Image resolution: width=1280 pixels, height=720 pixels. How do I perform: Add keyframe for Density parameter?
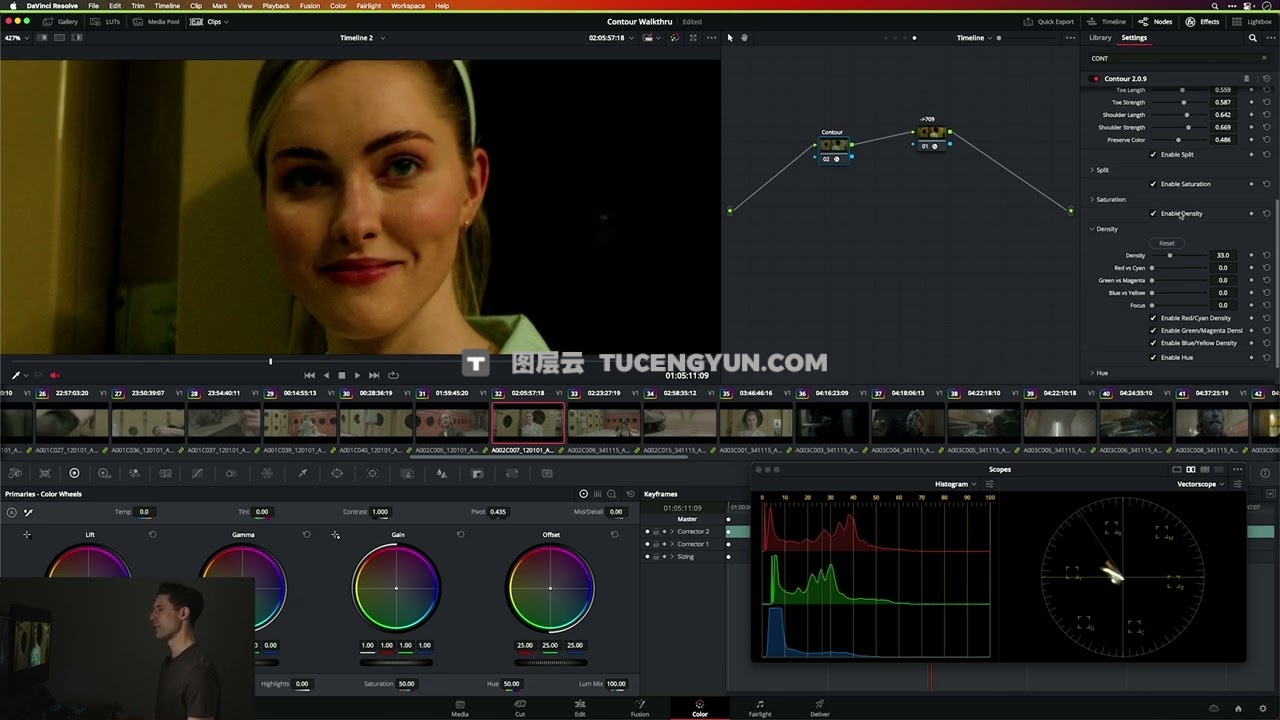click(x=1250, y=255)
